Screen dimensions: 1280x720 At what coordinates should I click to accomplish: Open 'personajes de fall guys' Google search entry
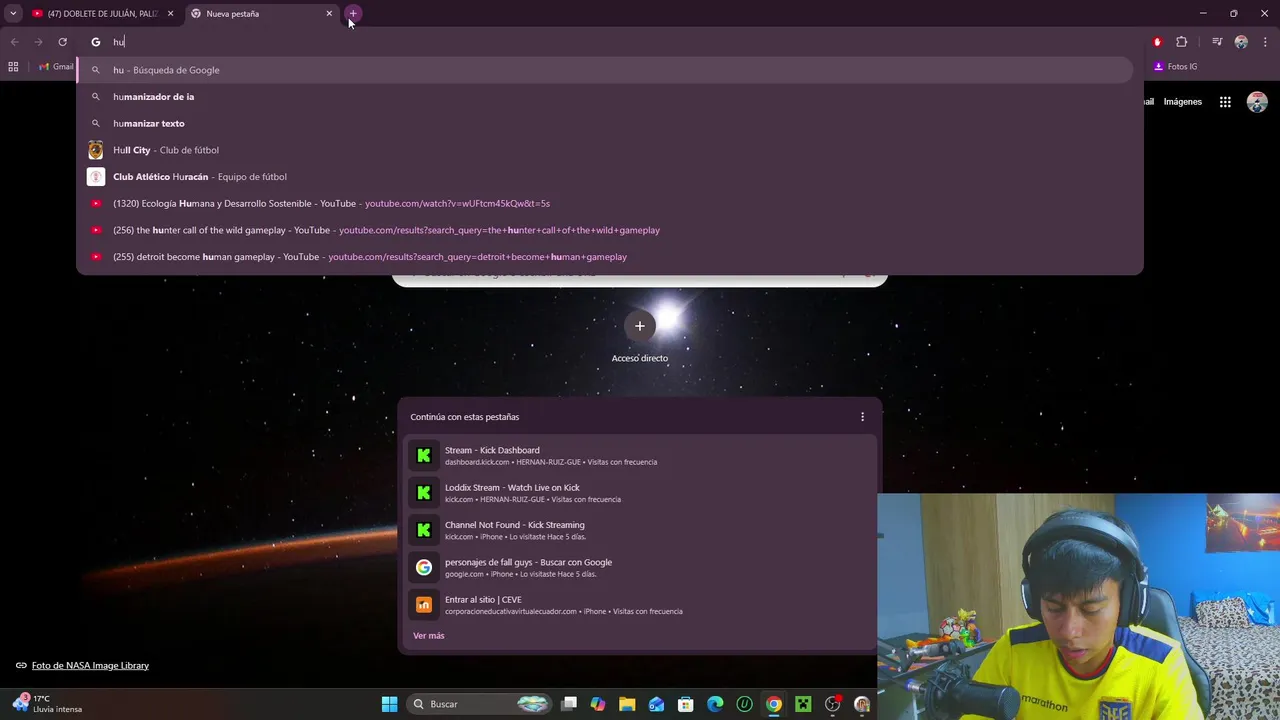click(x=640, y=567)
